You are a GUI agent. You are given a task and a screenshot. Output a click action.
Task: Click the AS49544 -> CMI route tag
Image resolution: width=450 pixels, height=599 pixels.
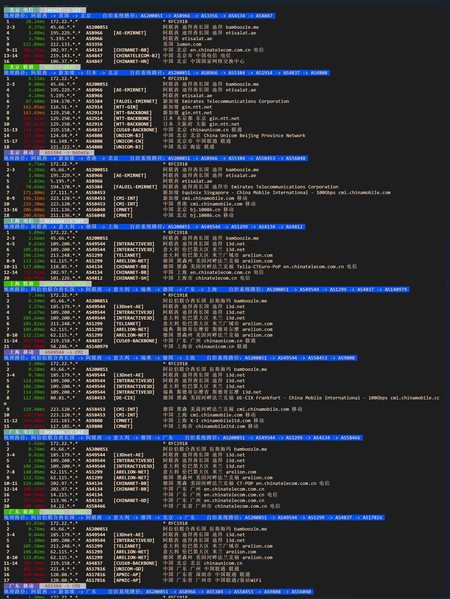(x=64, y=352)
